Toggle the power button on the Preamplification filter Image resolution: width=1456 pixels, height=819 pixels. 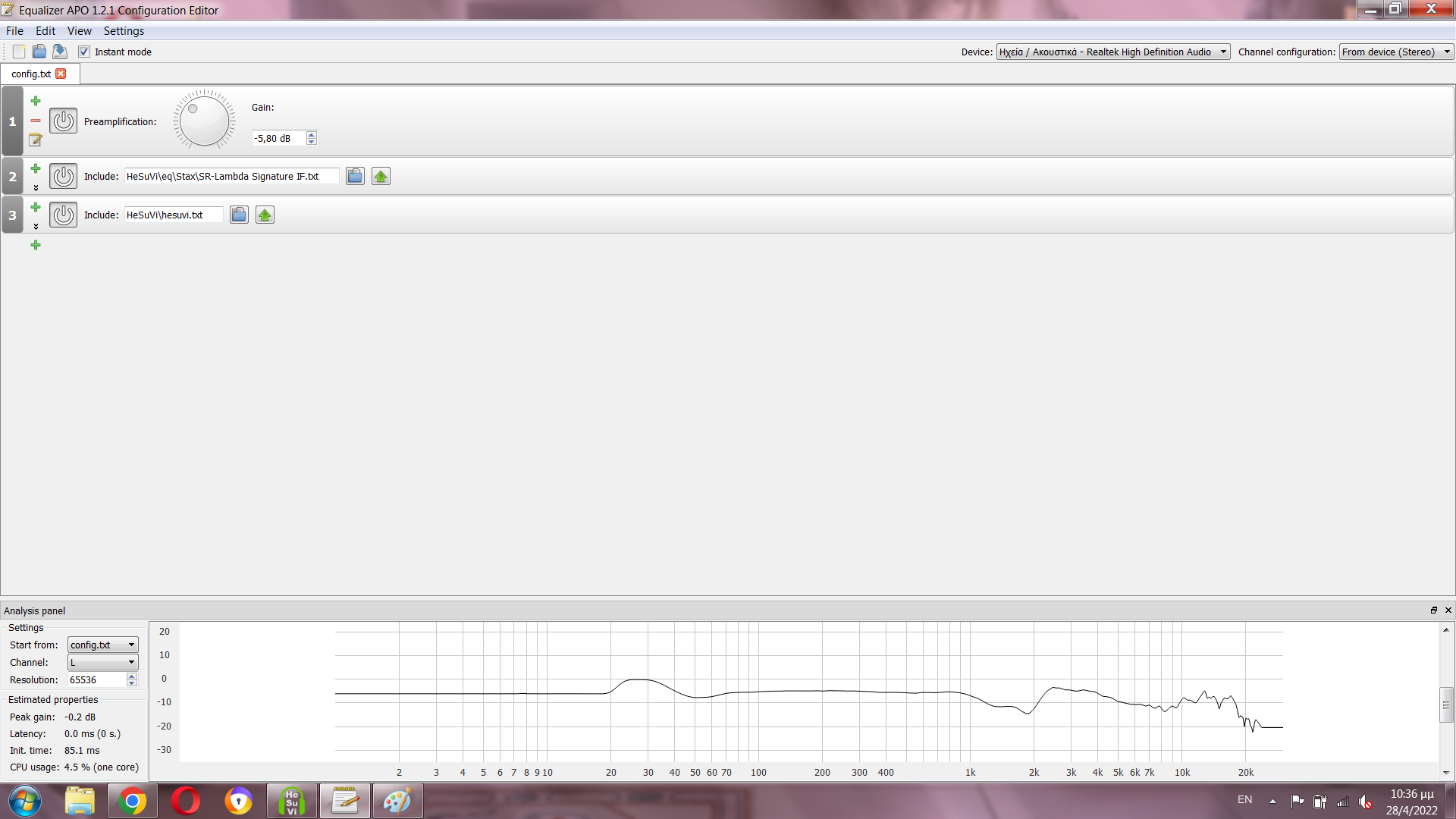pyautogui.click(x=64, y=121)
